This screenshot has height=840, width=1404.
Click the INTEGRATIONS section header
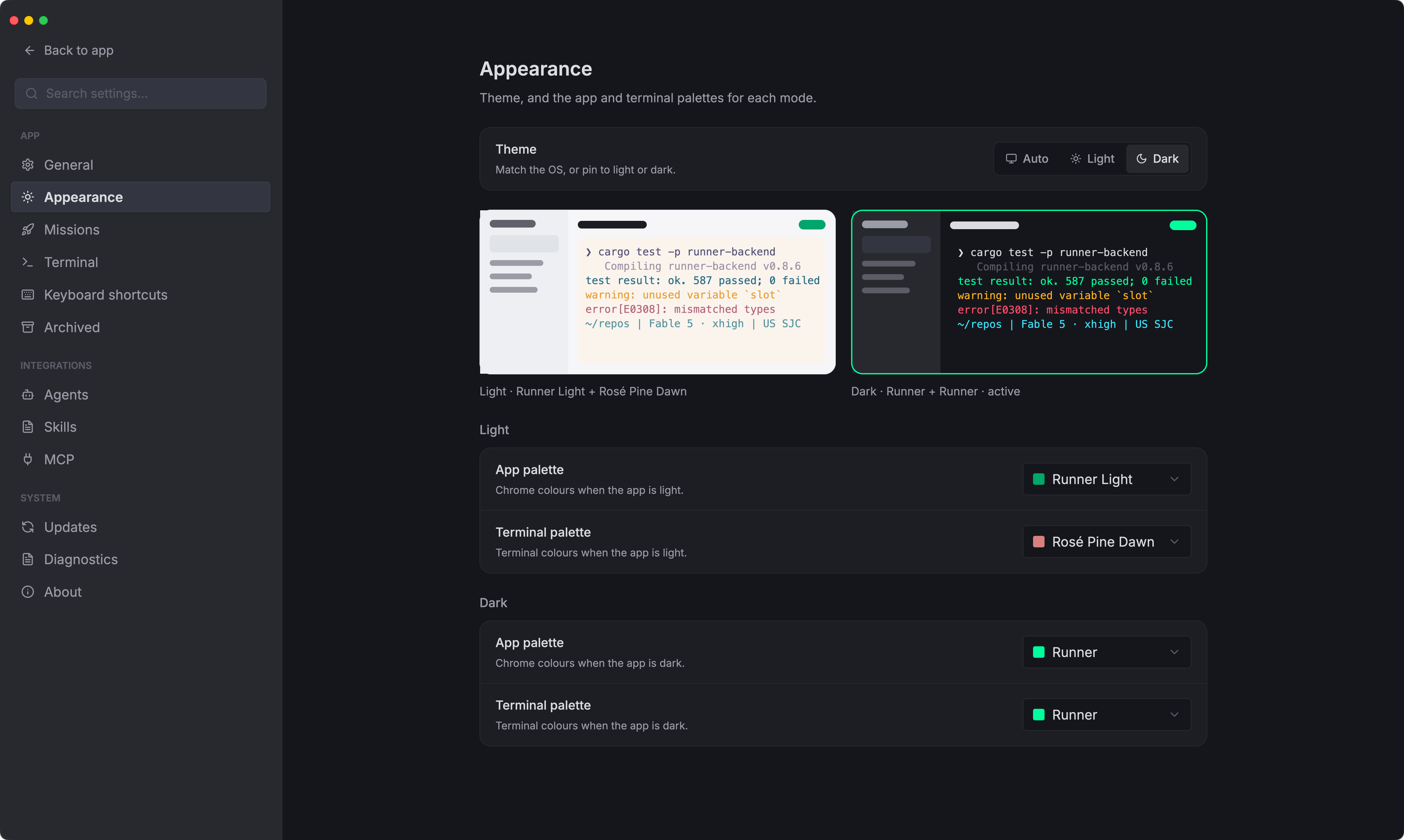pyautogui.click(x=56, y=366)
